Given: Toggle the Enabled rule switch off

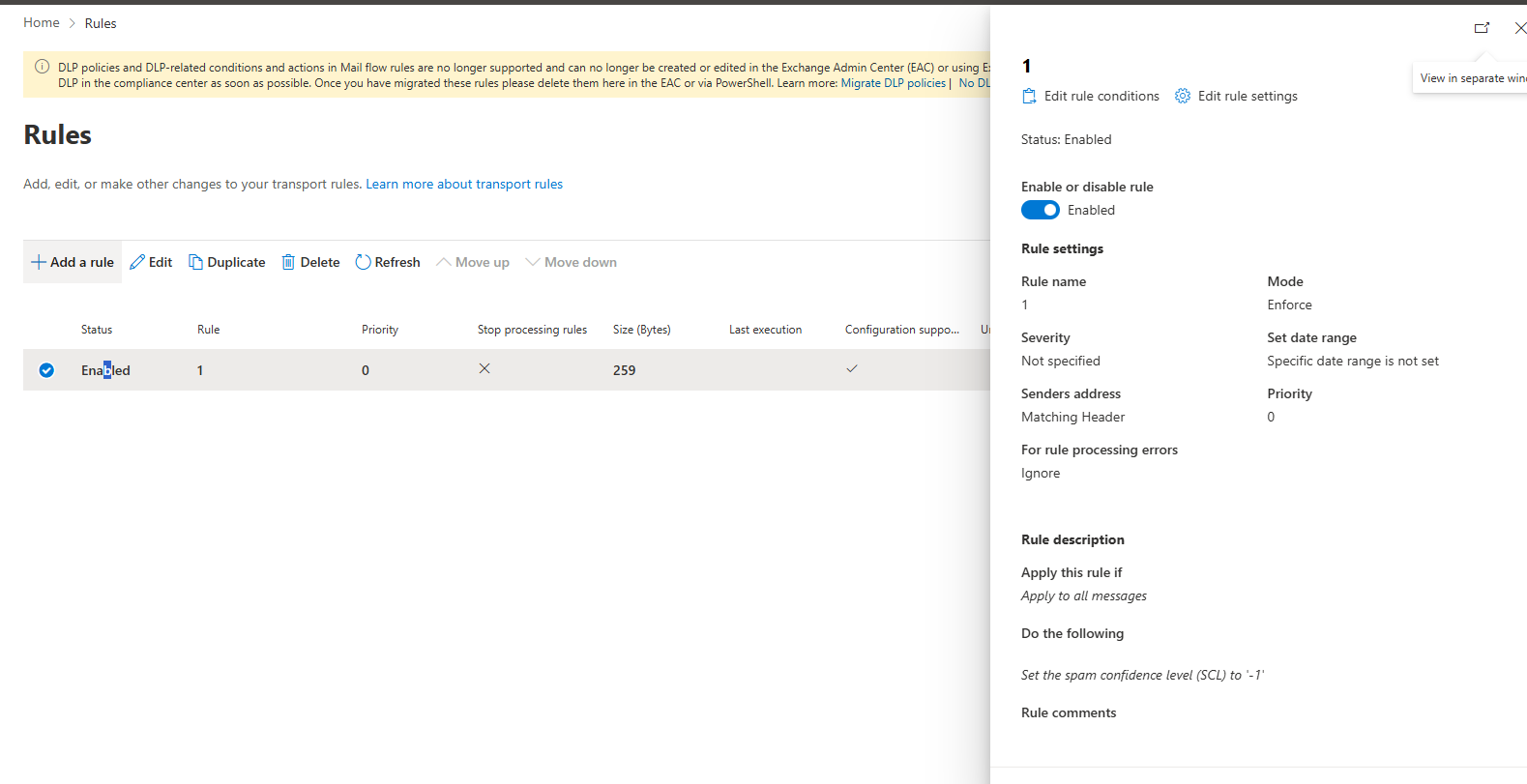Looking at the screenshot, I should (x=1041, y=210).
